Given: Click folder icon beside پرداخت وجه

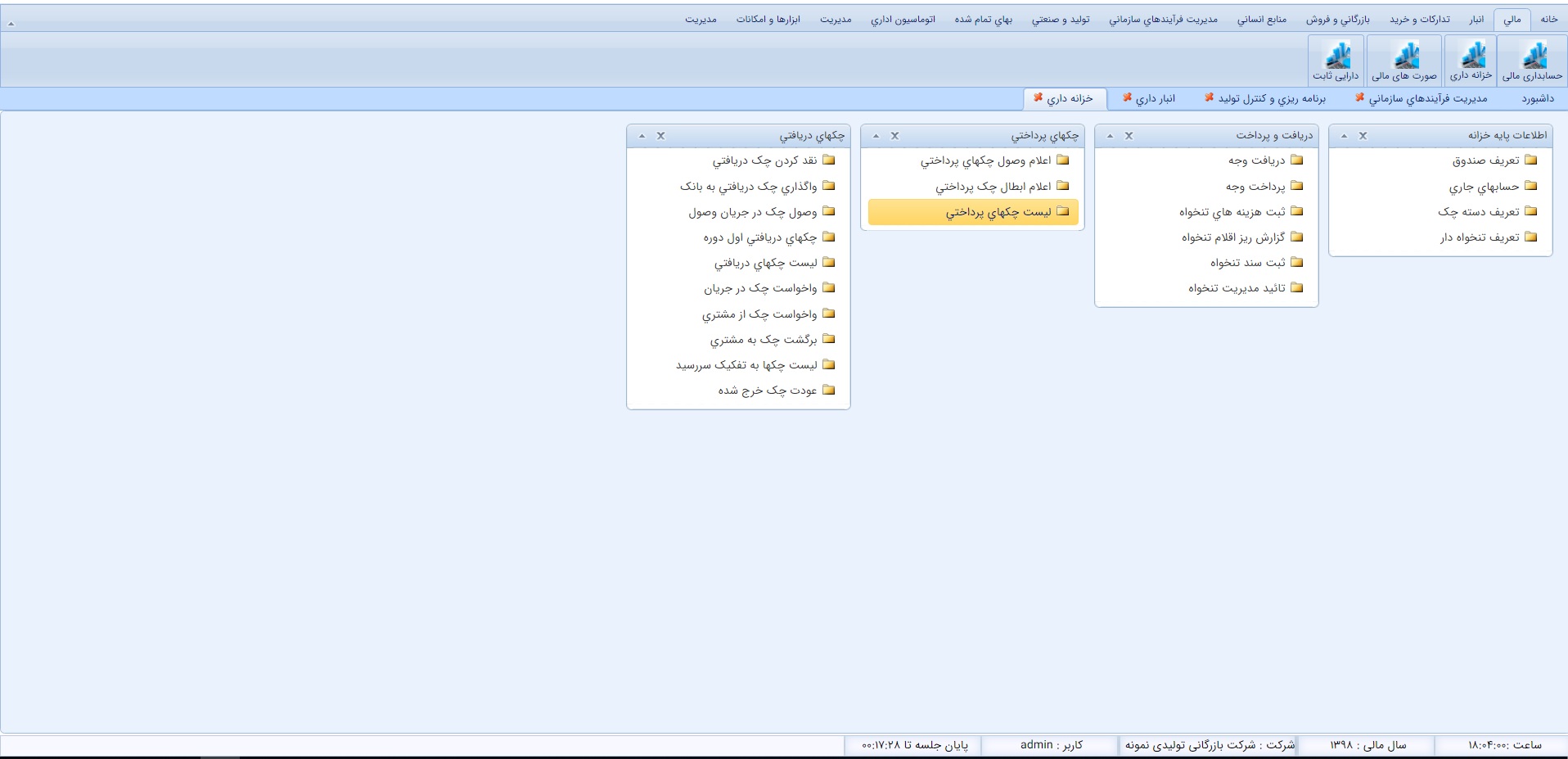Looking at the screenshot, I should 1296,186.
